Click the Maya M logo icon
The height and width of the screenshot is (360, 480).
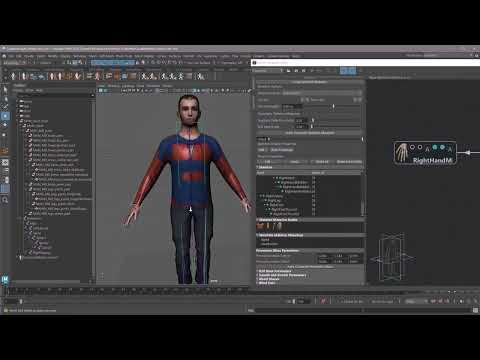5,279
